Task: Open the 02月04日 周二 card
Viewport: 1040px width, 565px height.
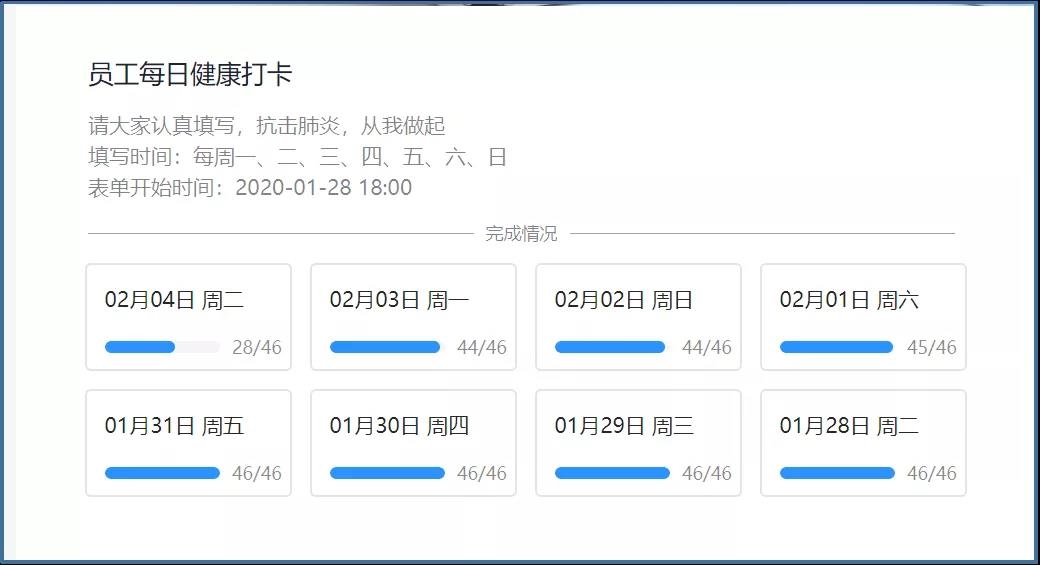Action: tap(188, 317)
